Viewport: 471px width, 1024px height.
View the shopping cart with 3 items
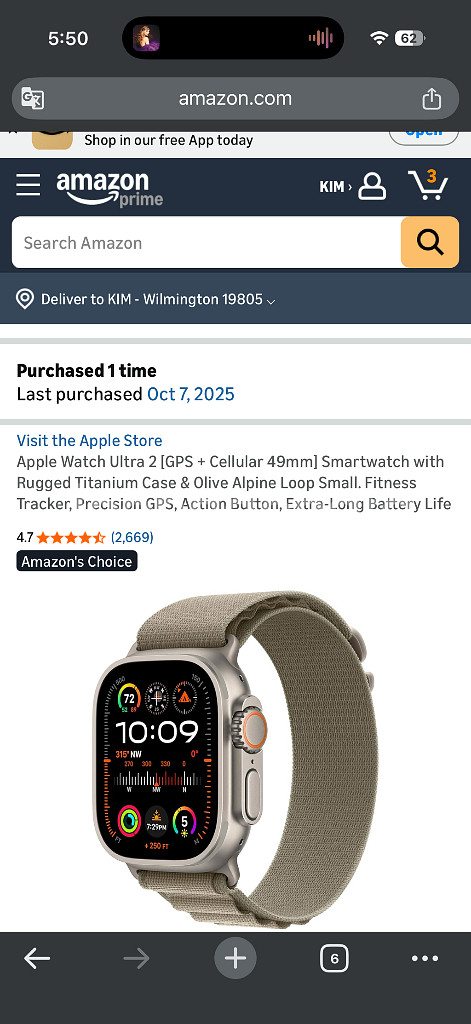pos(428,185)
